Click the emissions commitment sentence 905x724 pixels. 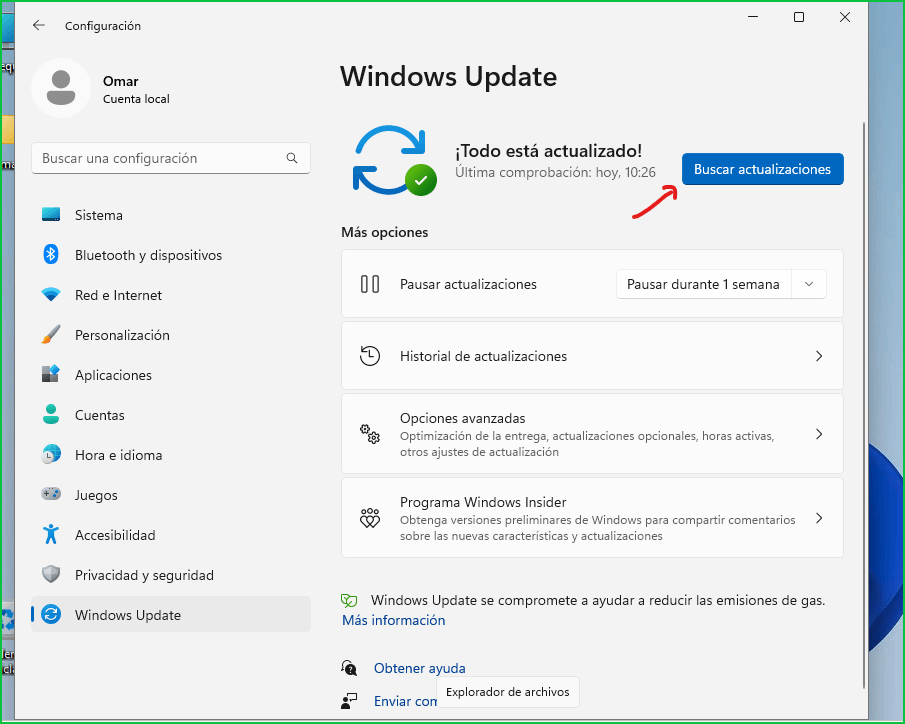[x=598, y=600]
